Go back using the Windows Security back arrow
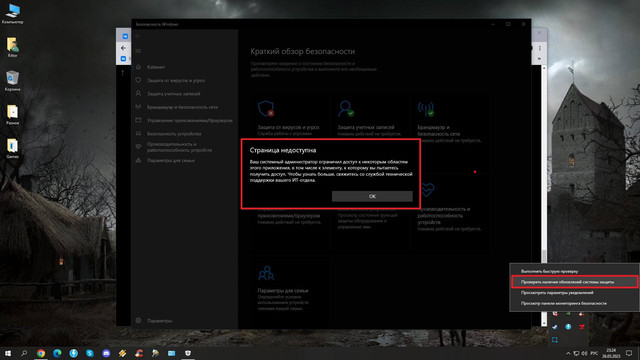Screen dimensions: 640x360 [138, 36]
